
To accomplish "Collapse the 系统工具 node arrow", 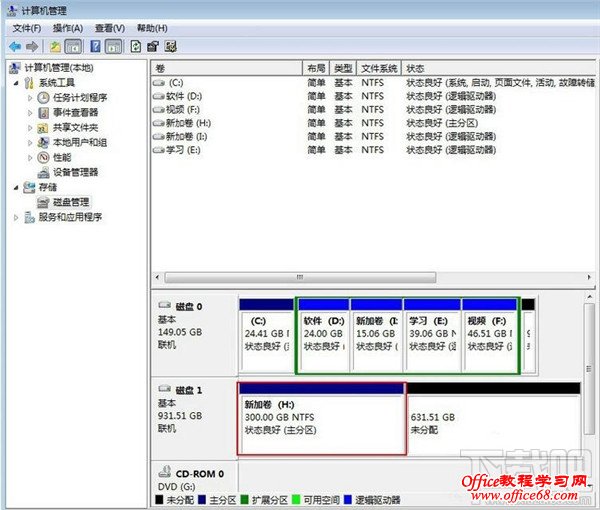I will 16,83.
